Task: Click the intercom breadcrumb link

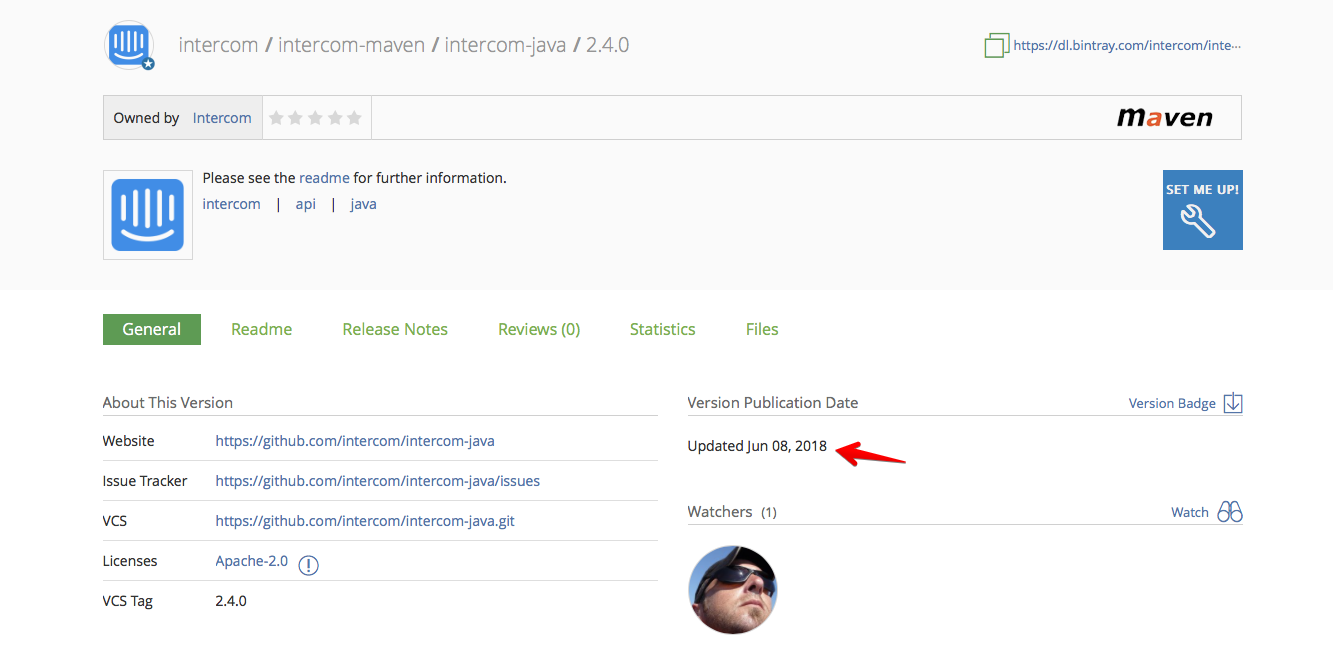Action: 218,45
